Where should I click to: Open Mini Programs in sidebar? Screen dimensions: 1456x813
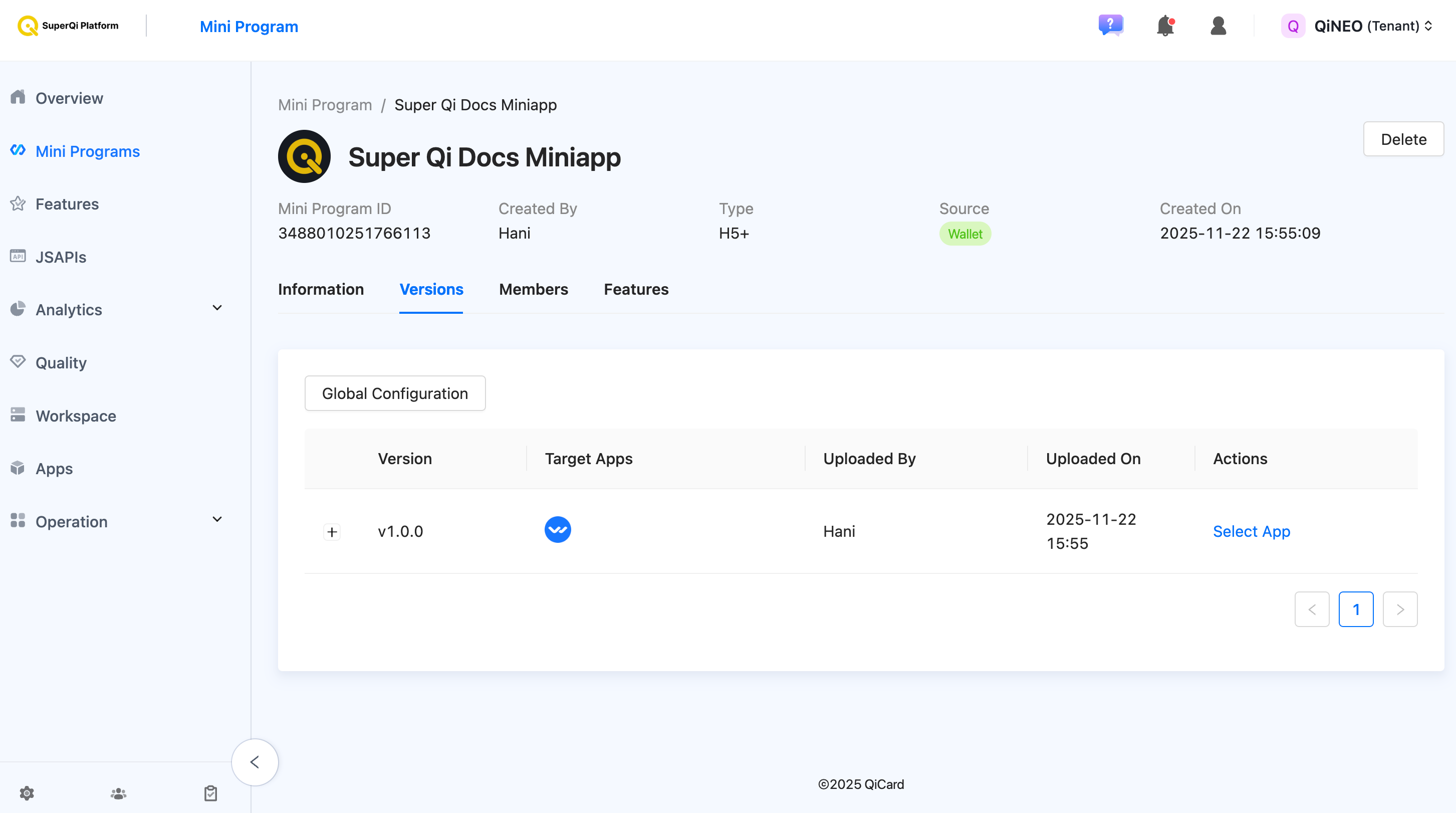click(x=87, y=151)
